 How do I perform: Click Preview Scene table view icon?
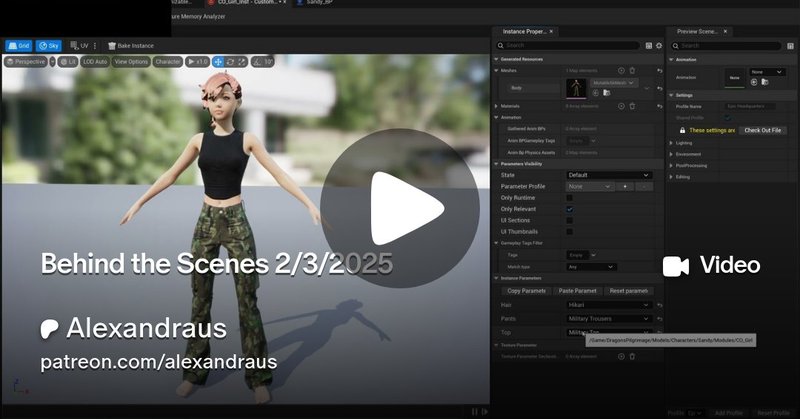pyautogui.click(x=790, y=45)
